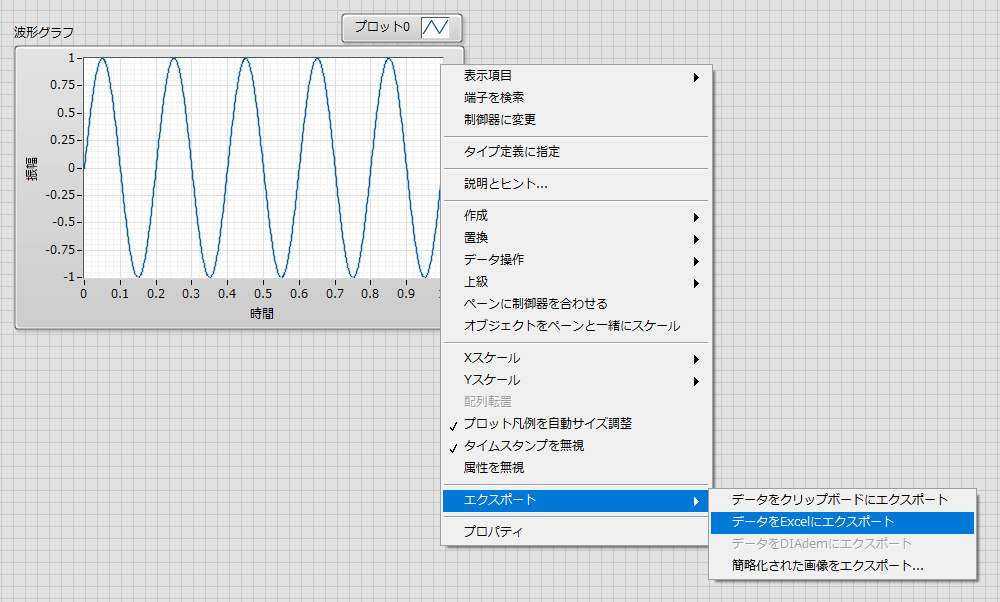Click the X-axis starting value 0
Image resolution: width=1000 pixels, height=602 pixels.
(84, 294)
